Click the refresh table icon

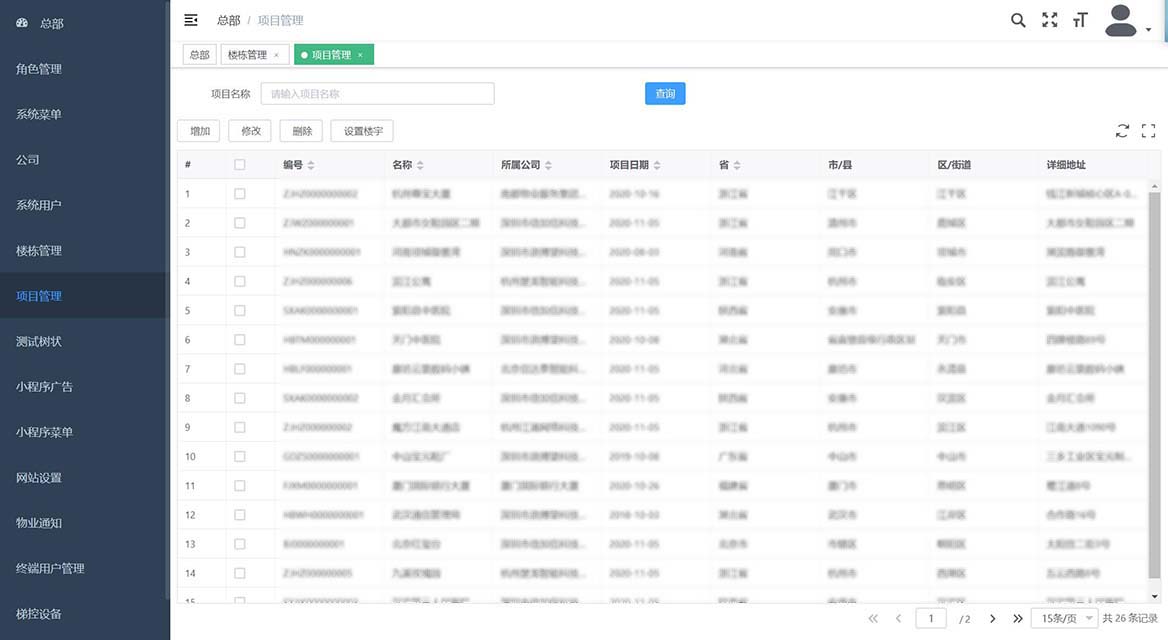(x=1122, y=131)
